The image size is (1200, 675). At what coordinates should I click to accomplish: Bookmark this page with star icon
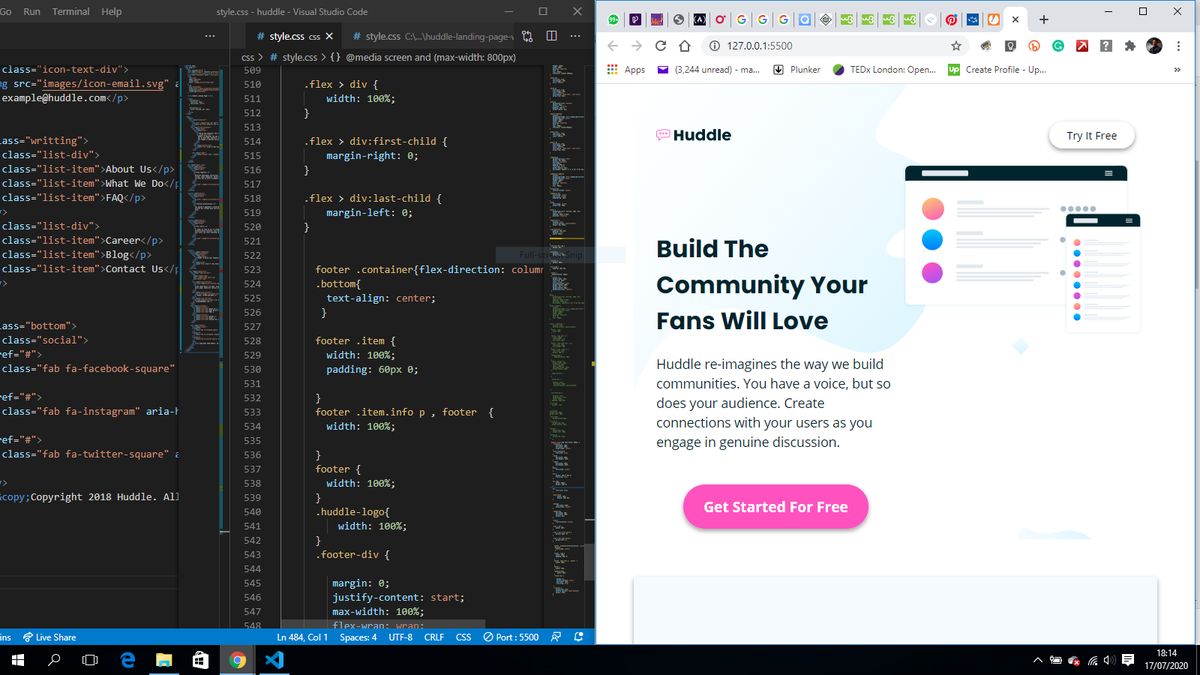[x=956, y=45]
